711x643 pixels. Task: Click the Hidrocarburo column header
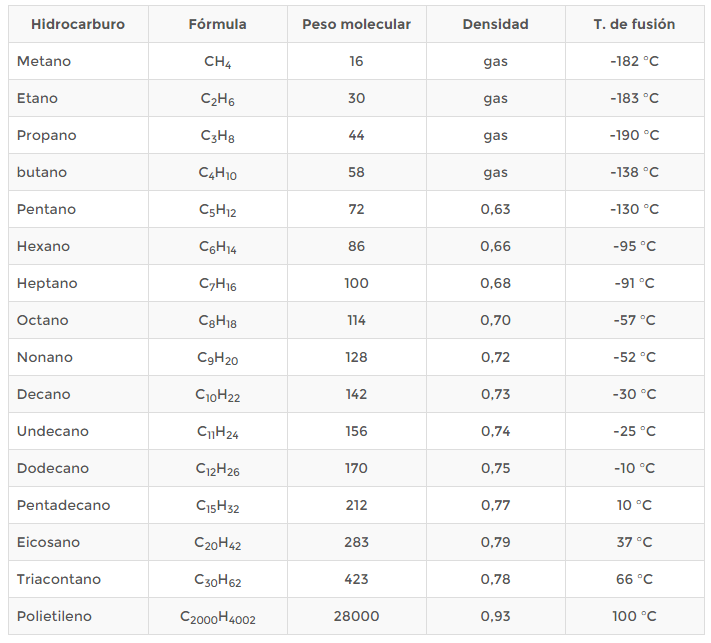[x=78, y=24]
